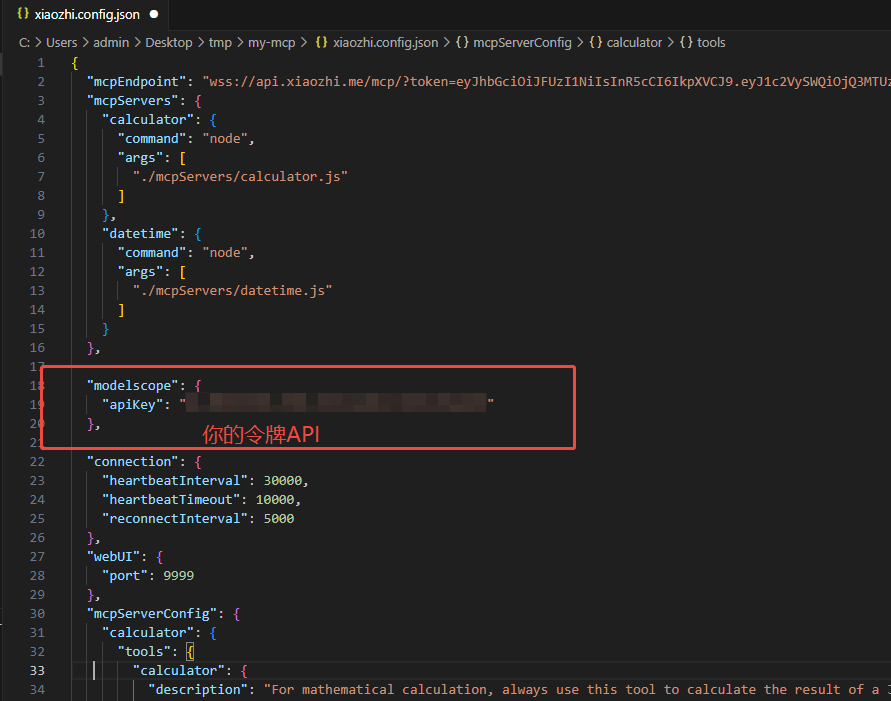
Task: Click the braces icon before tools breadcrumb
Action: [686, 43]
